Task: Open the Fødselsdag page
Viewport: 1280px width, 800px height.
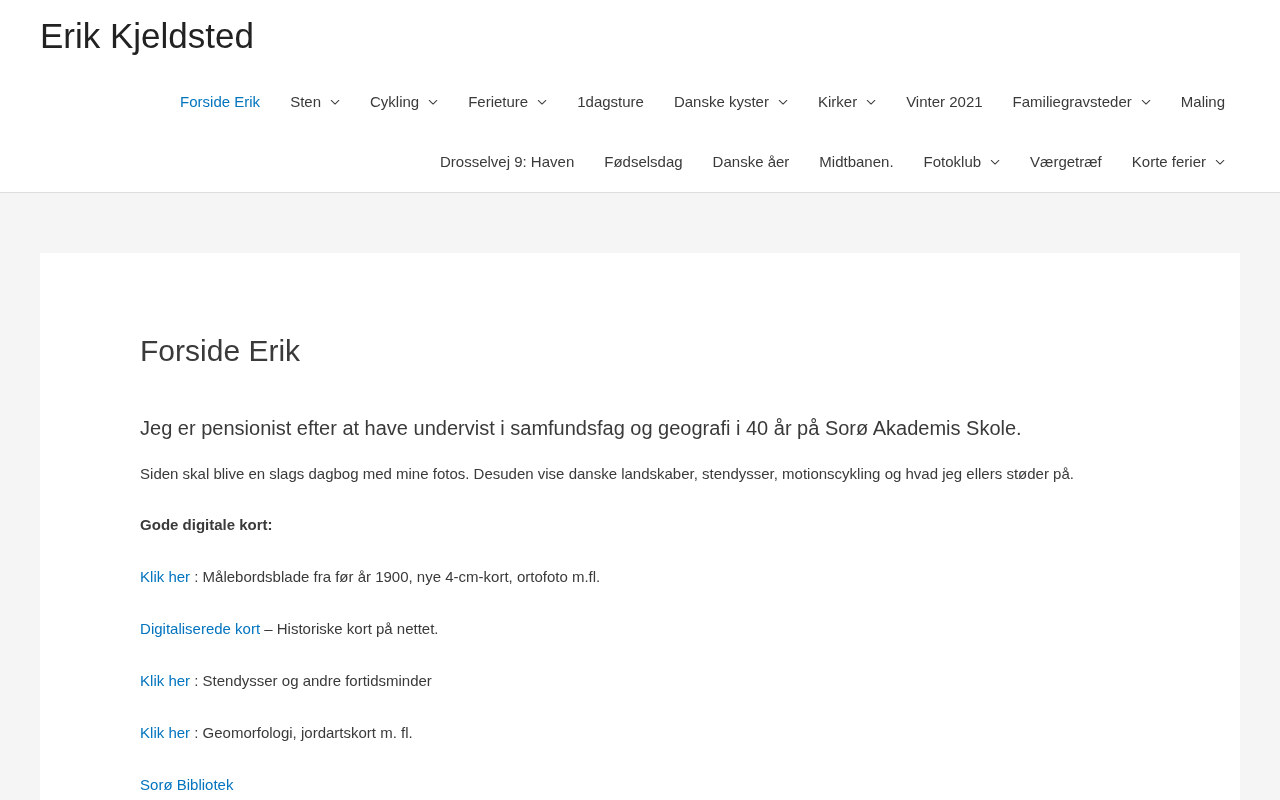Action: (x=643, y=162)
